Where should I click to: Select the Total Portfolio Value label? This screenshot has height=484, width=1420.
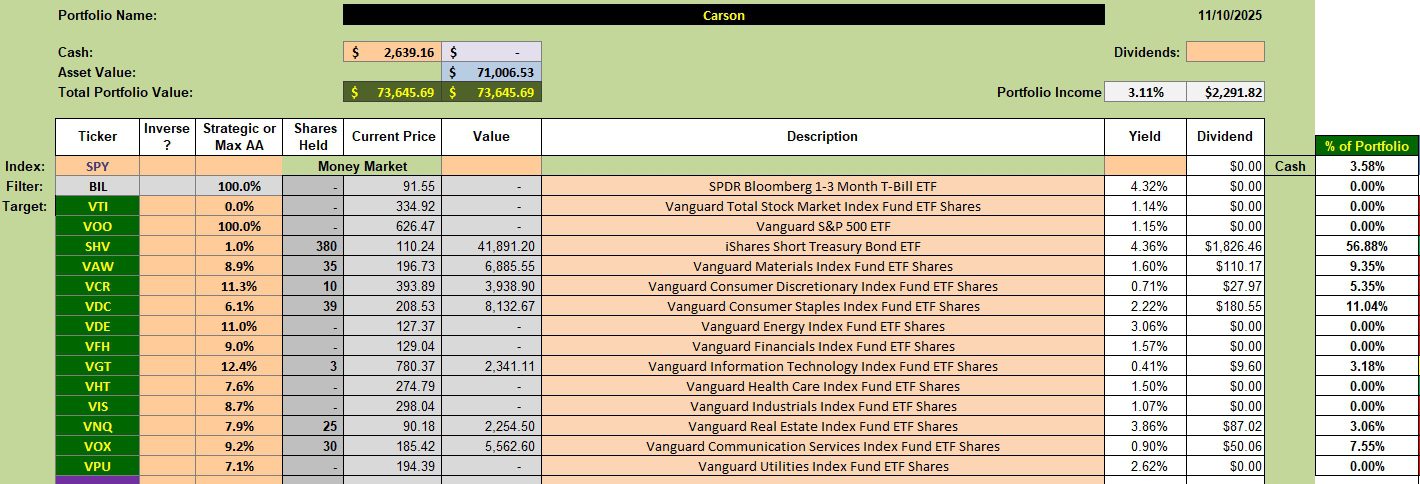(x=125, y=92)
